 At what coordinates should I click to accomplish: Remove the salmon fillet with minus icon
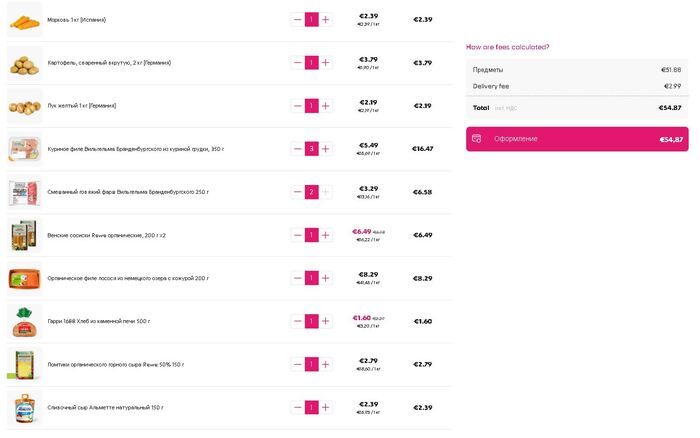pyautogui.click(x=297, y=278)
